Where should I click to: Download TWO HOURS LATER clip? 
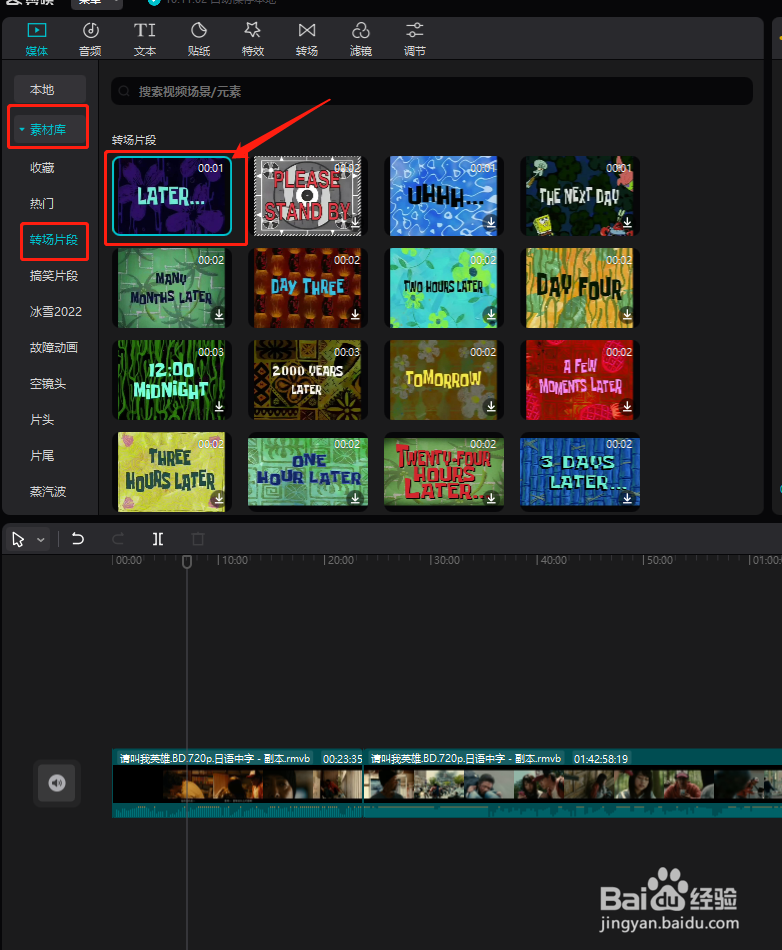(x=491, y=314)
